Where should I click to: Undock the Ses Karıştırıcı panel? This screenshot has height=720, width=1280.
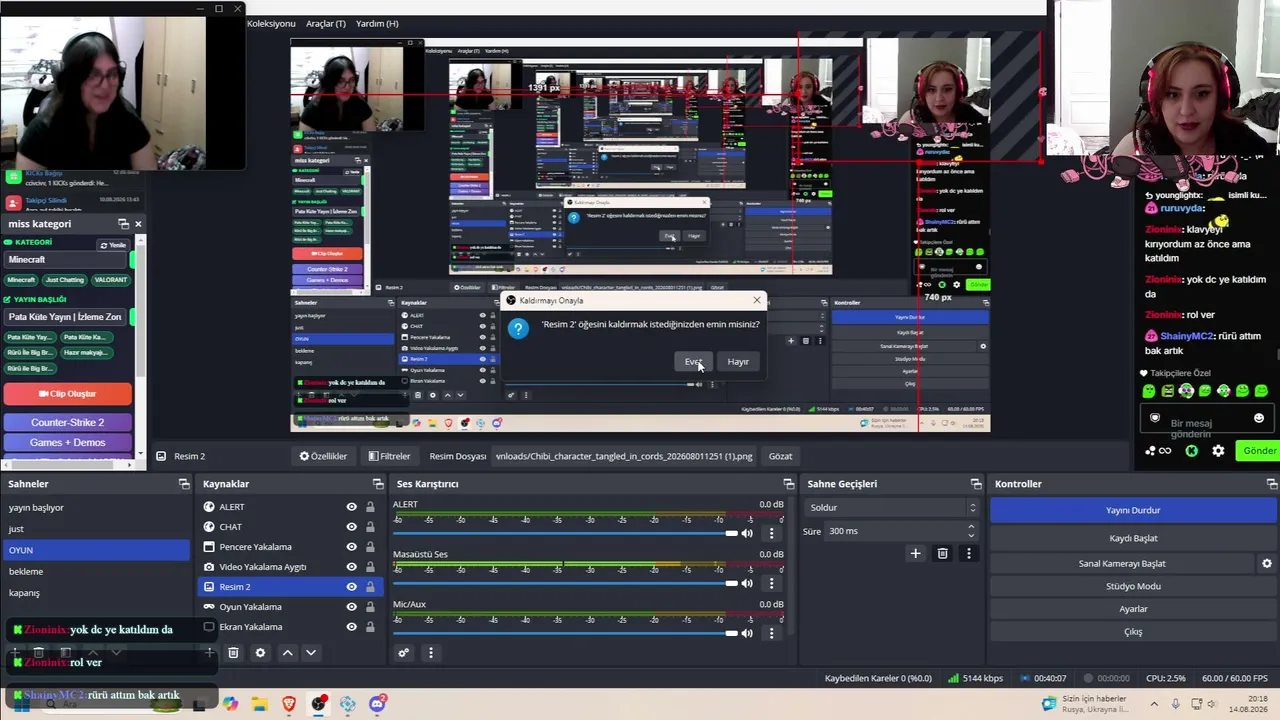(x=788, y=484)
